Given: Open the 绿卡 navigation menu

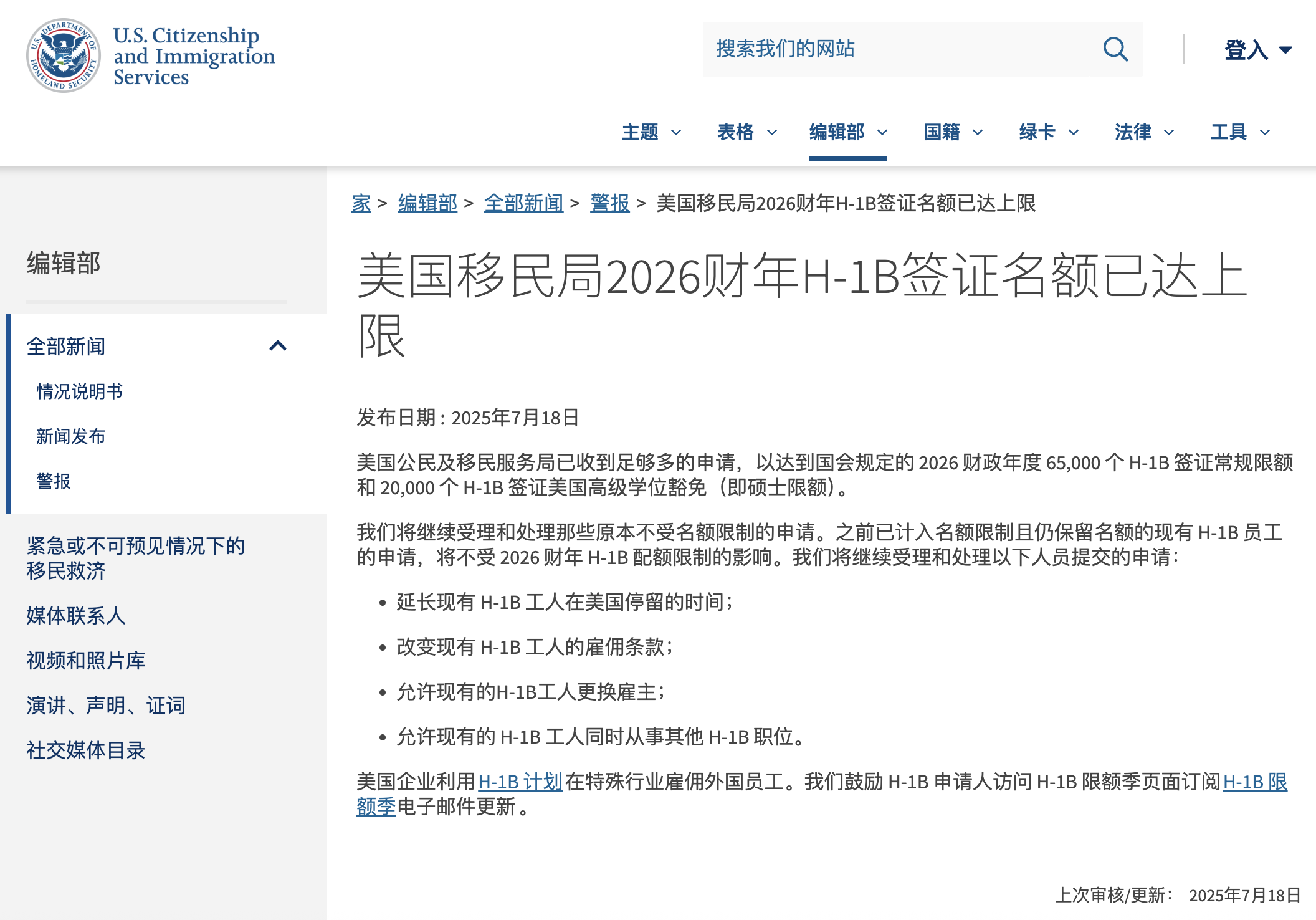Looking at the screenshot, I should (x=1048, y=132).
